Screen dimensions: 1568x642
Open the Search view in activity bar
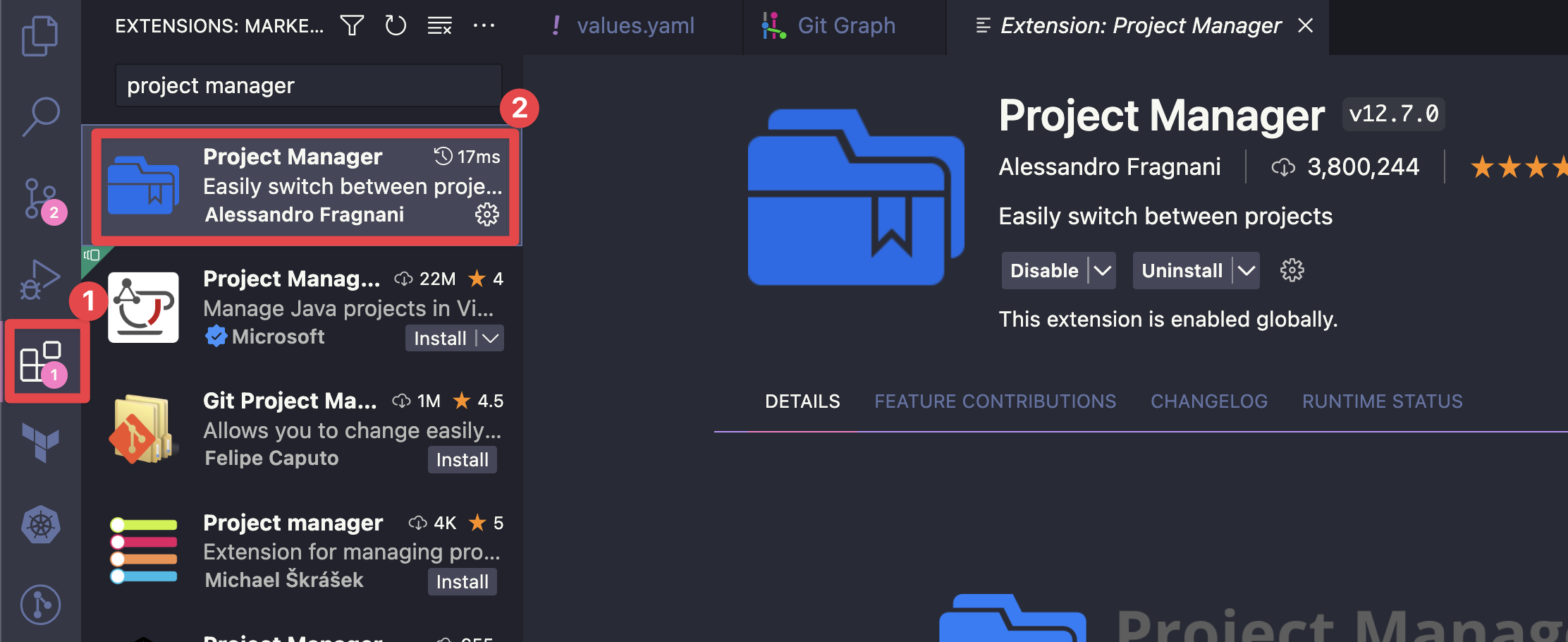pyautogui.click(x=40, y=116)
